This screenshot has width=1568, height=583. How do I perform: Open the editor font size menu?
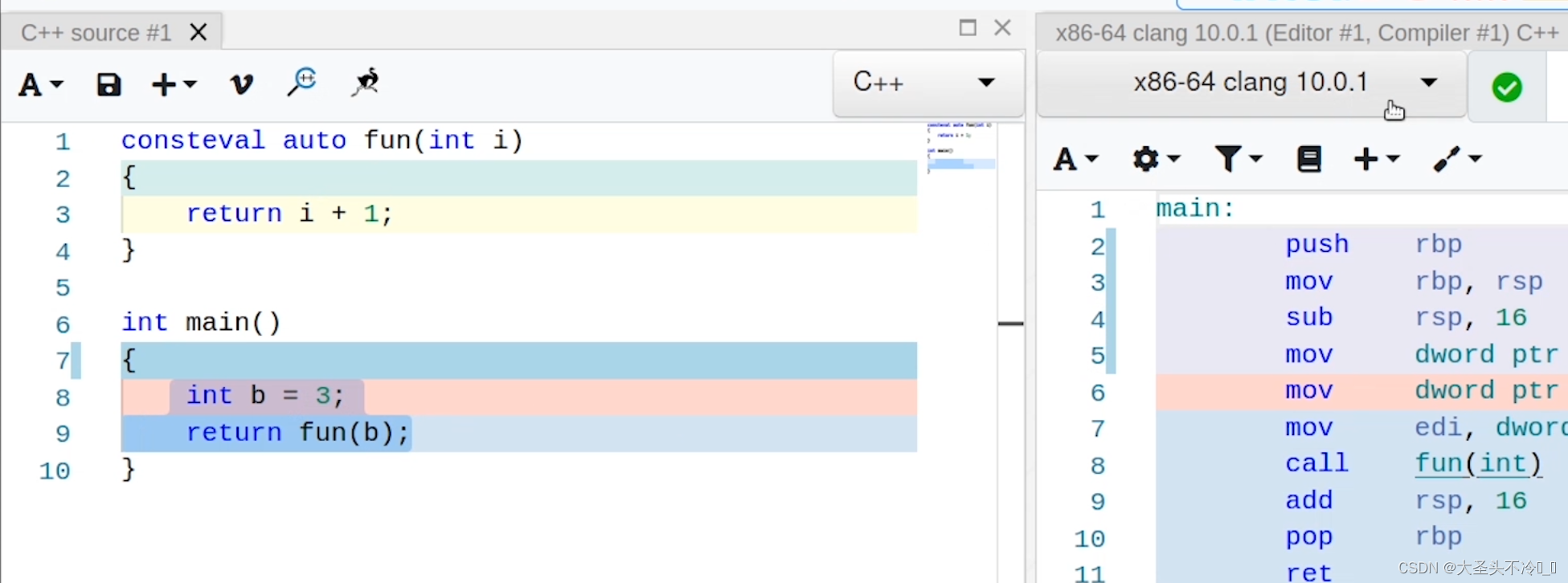40,84
